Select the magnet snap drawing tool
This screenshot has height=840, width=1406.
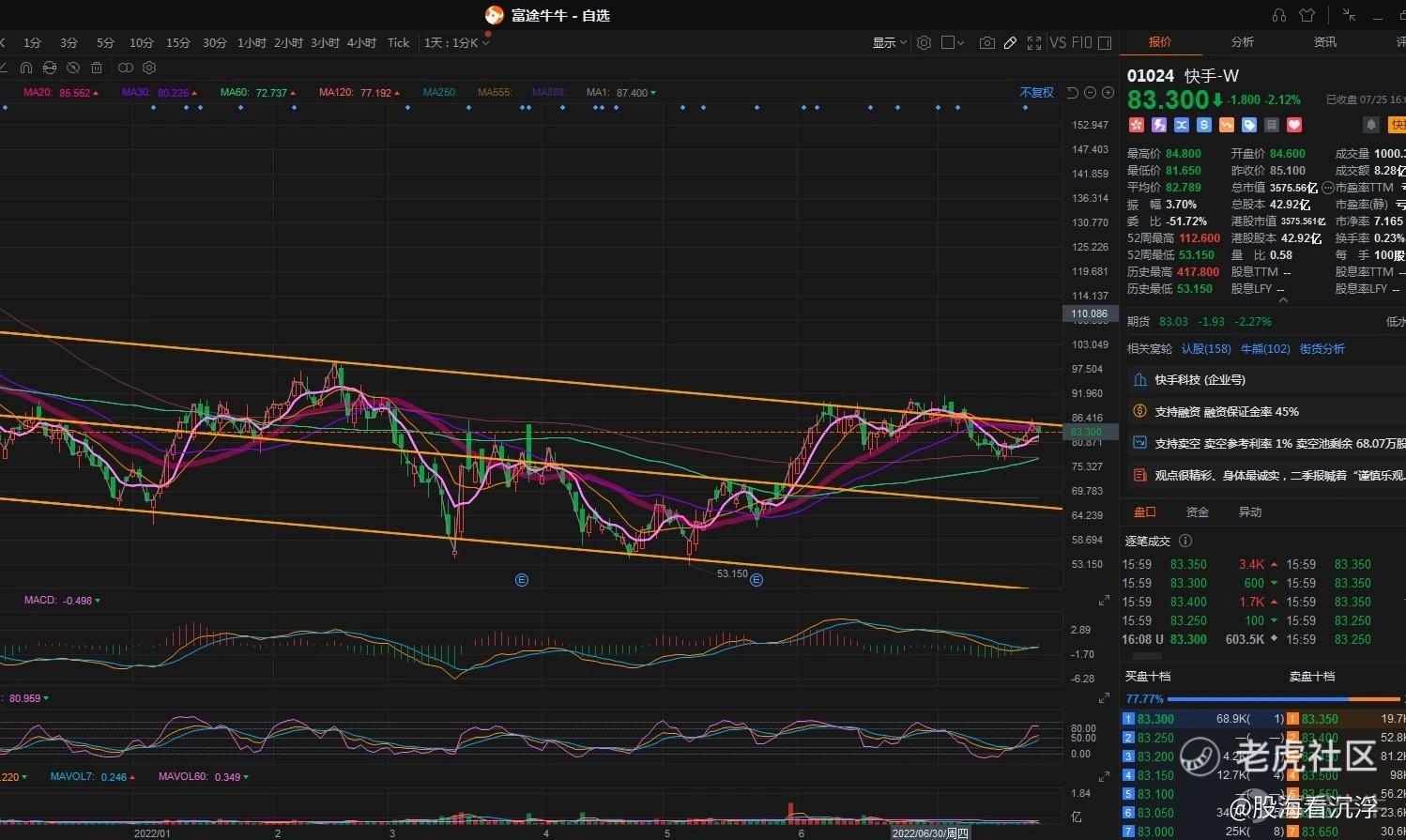(x=26, y=68)
